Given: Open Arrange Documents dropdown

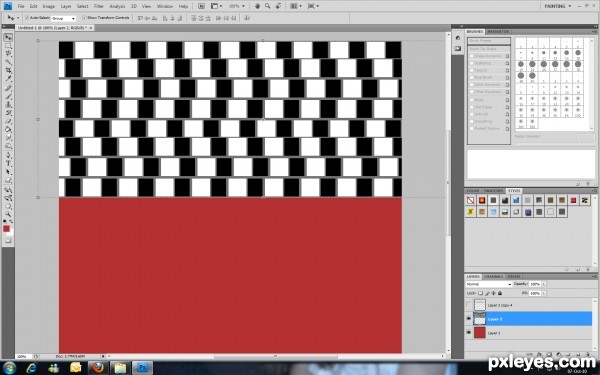Looking at the screenshot, I should (296, 6).
